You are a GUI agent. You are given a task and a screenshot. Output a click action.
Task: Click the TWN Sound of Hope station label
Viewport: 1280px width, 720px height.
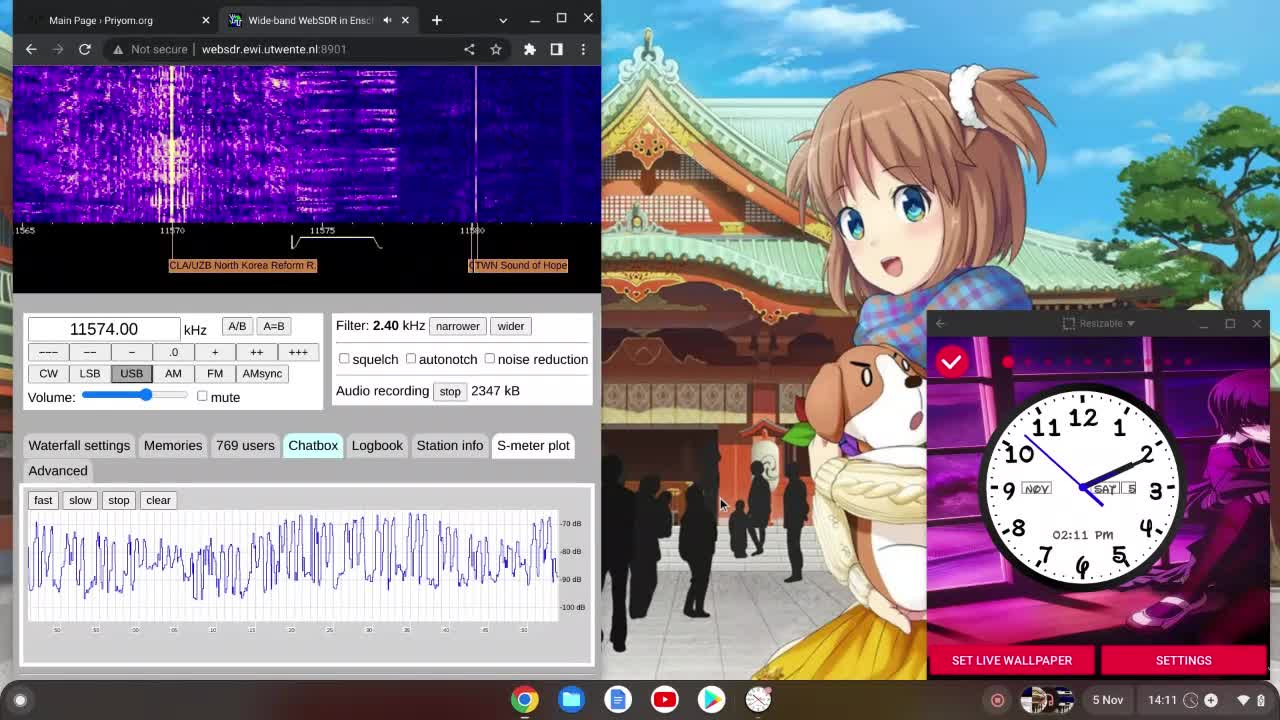click(518, 265)
